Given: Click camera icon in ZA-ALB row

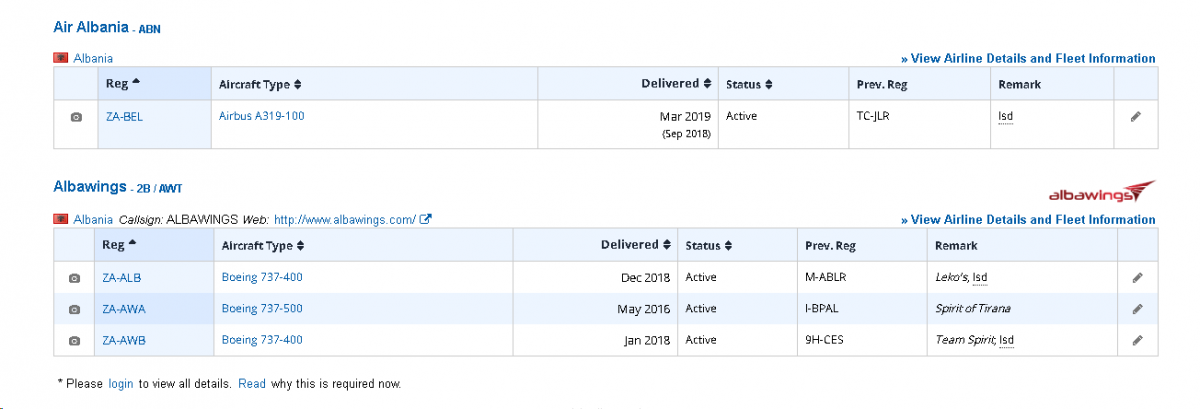Looking at the screenshot, I should pos(74,279).
